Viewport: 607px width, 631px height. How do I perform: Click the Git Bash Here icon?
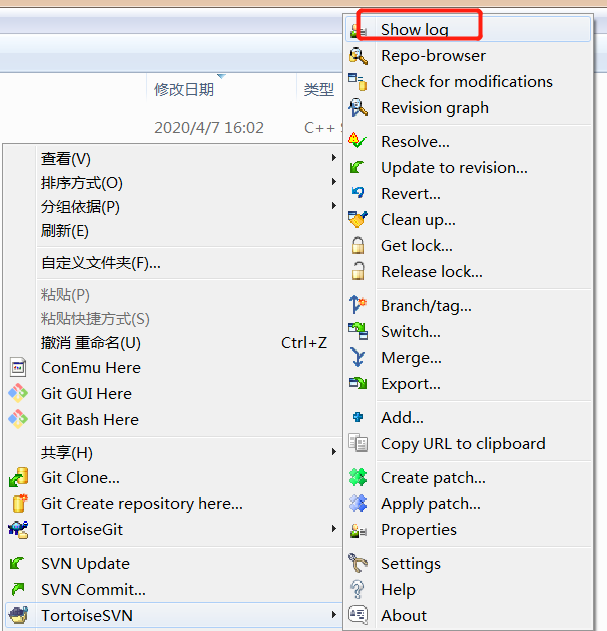coord(18,419)
